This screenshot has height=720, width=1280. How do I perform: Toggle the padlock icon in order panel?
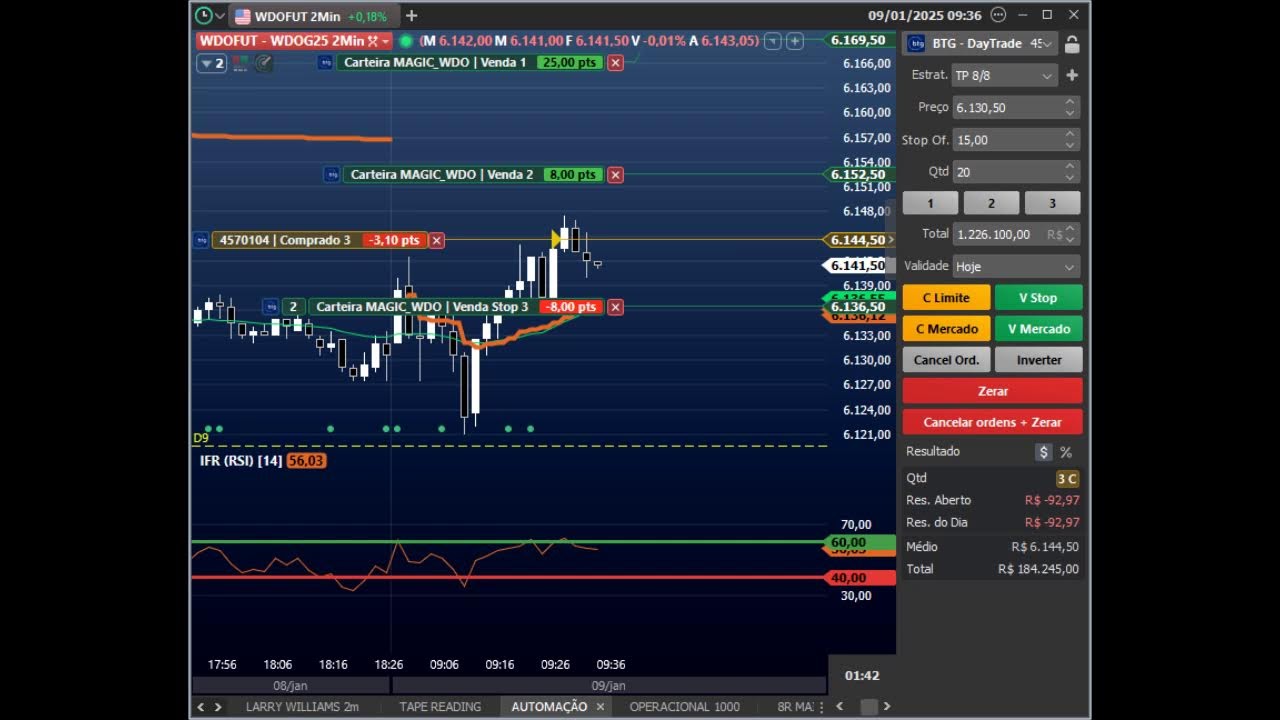pos(1071,44)
